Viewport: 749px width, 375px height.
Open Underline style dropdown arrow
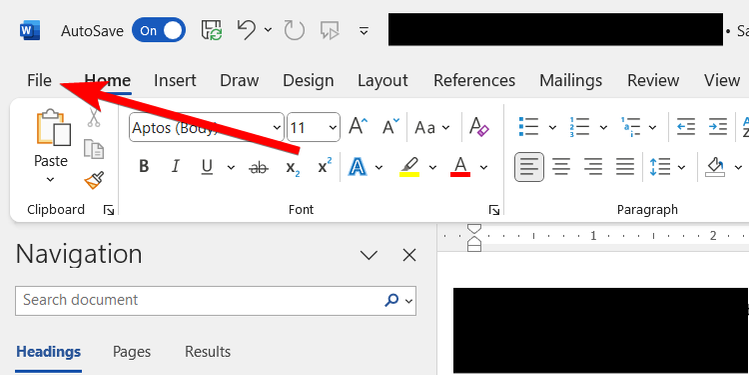tap(231, 167)
